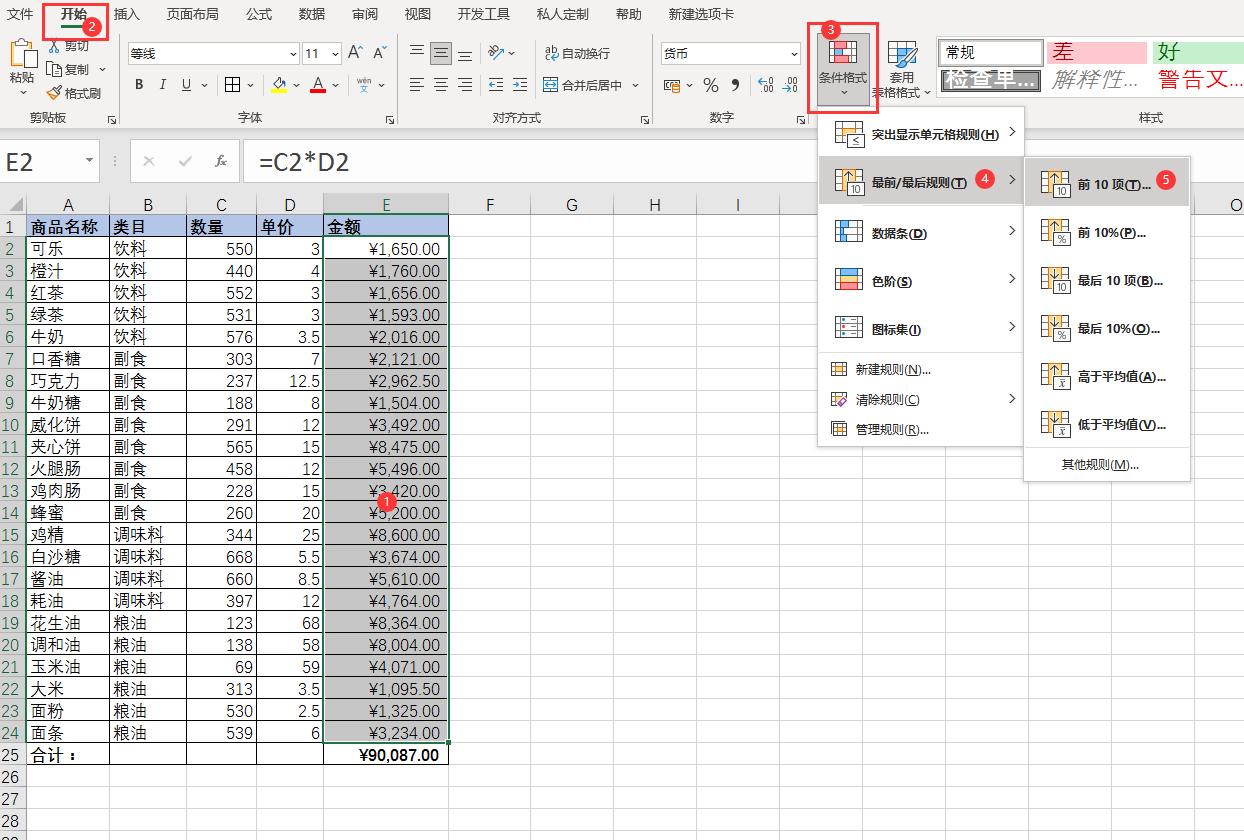Apply the 常规 (Normal) cell style

point(992,52)
